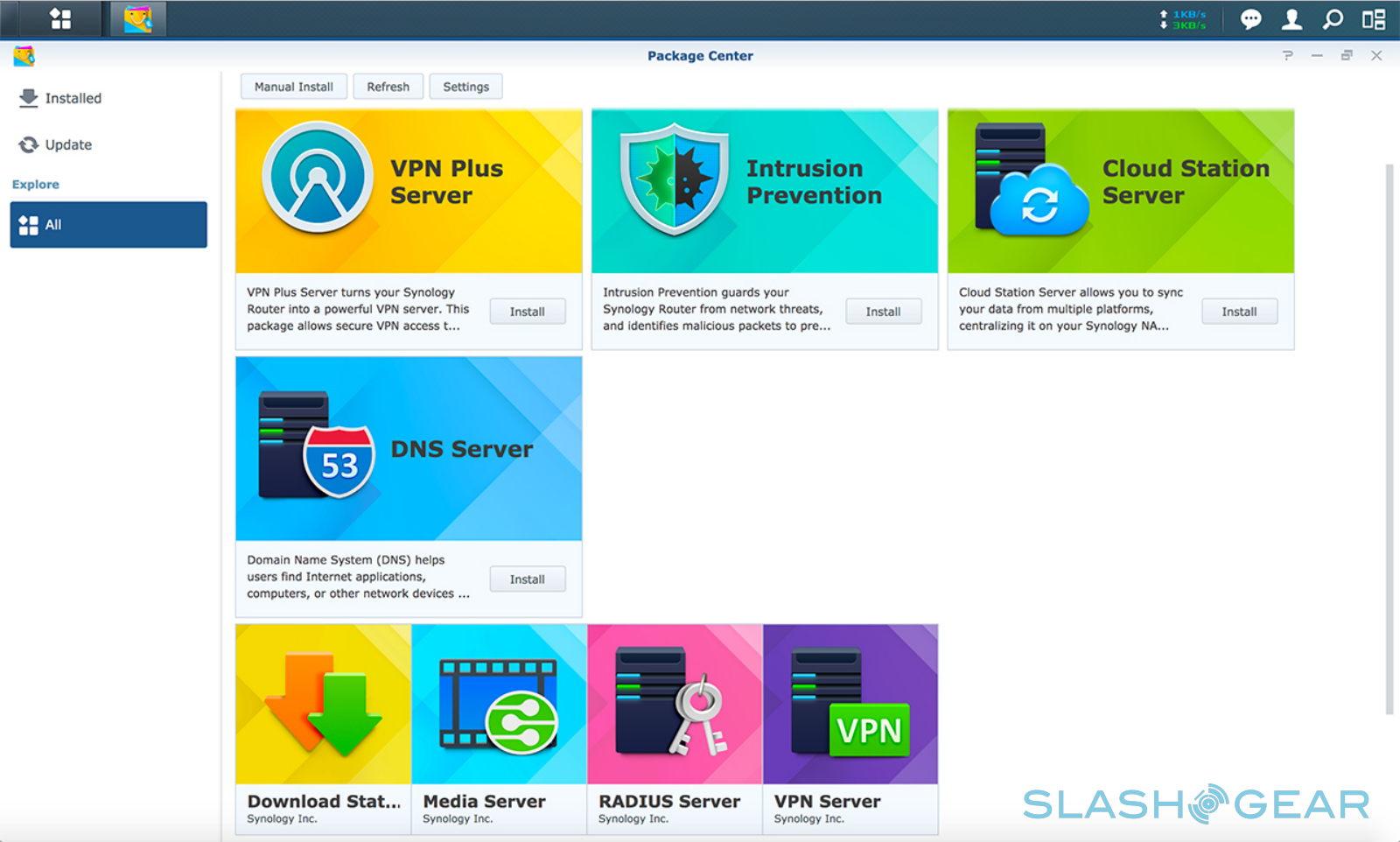Image resolution: width=1400 pixels, height=842 pixels.
Task: Click the Package Center window logo icon
Action: pyautogui.click(x=24, y=56)
